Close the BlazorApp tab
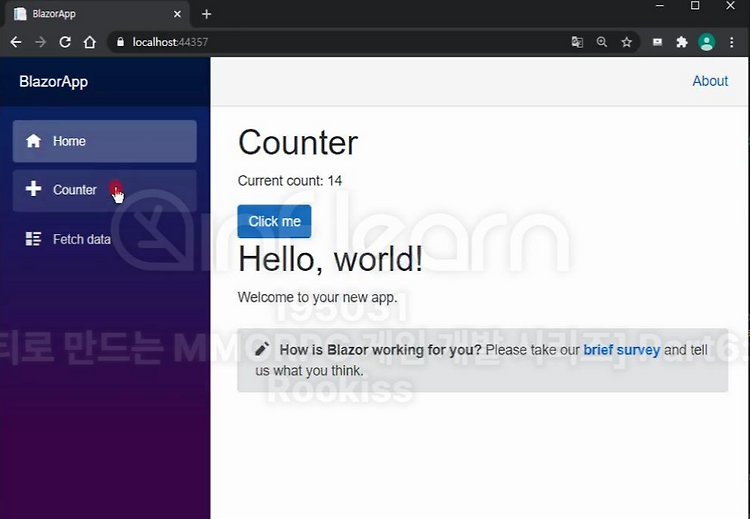Image resolution: width=750 pixels, height=519 pixels. [x=177, y=14]
